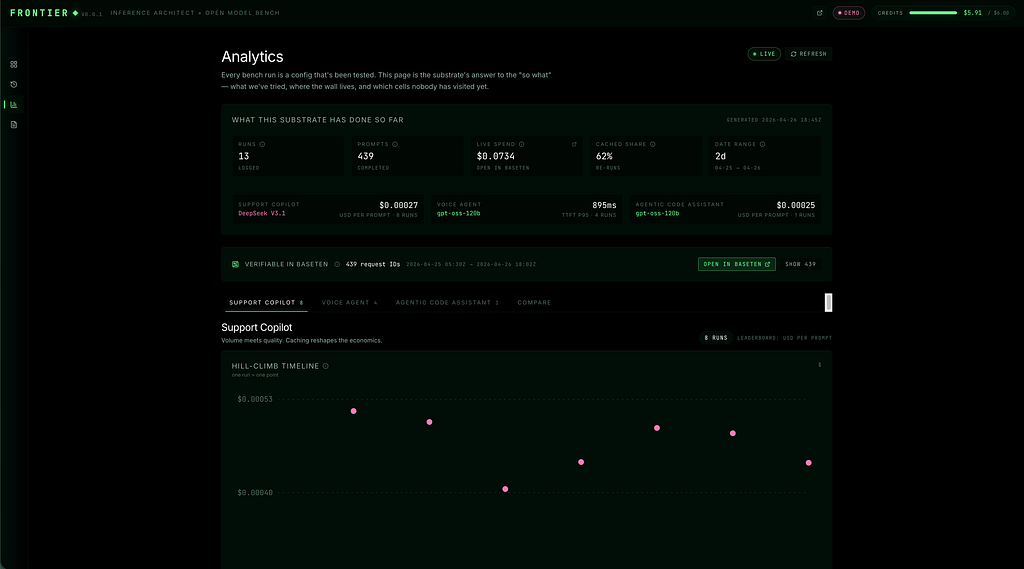The image size is (1024, 569).
Task: Toggle the LIVE indicator
Action: pos(764,54)
